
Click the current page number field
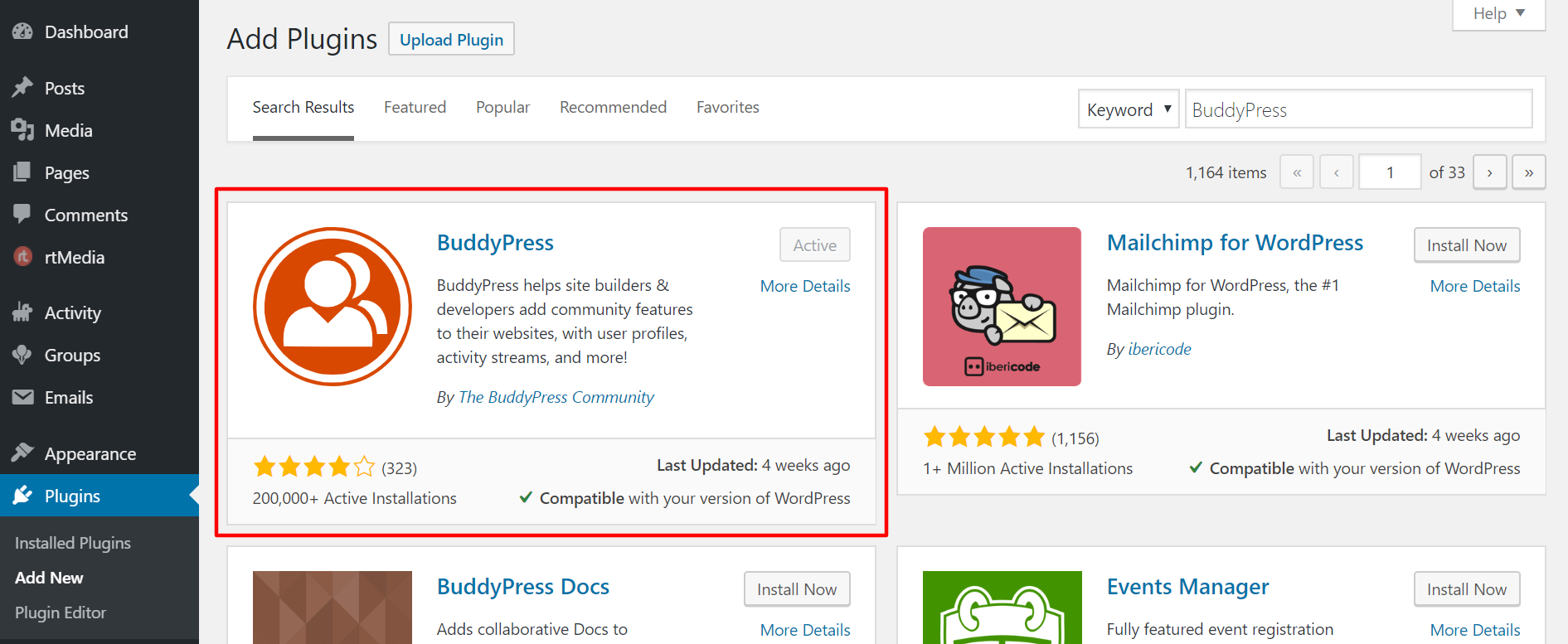pyautogui.click(x=1390, y=172)
